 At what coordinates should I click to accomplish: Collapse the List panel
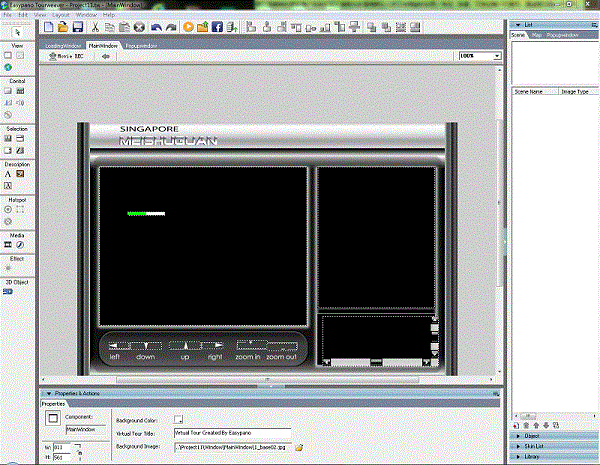[518, 25]
